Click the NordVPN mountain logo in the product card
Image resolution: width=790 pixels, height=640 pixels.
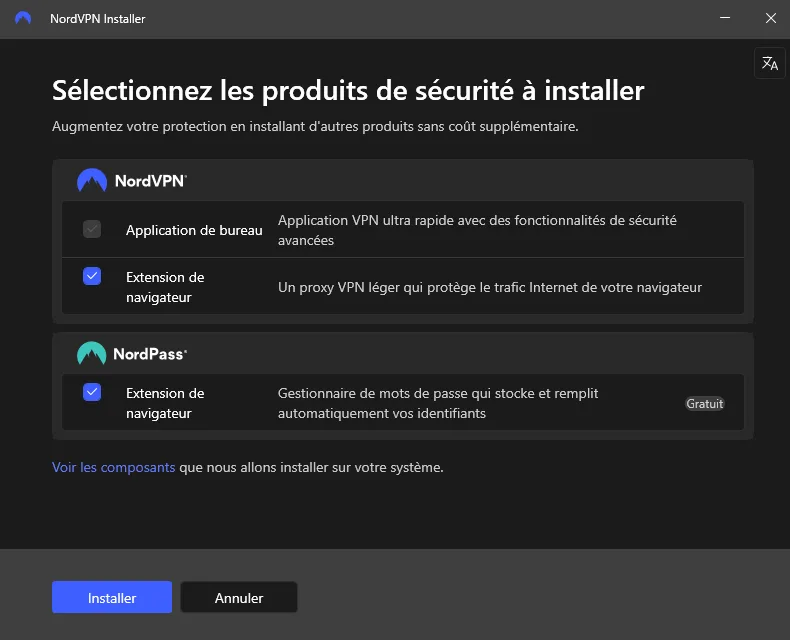[92, 180]
